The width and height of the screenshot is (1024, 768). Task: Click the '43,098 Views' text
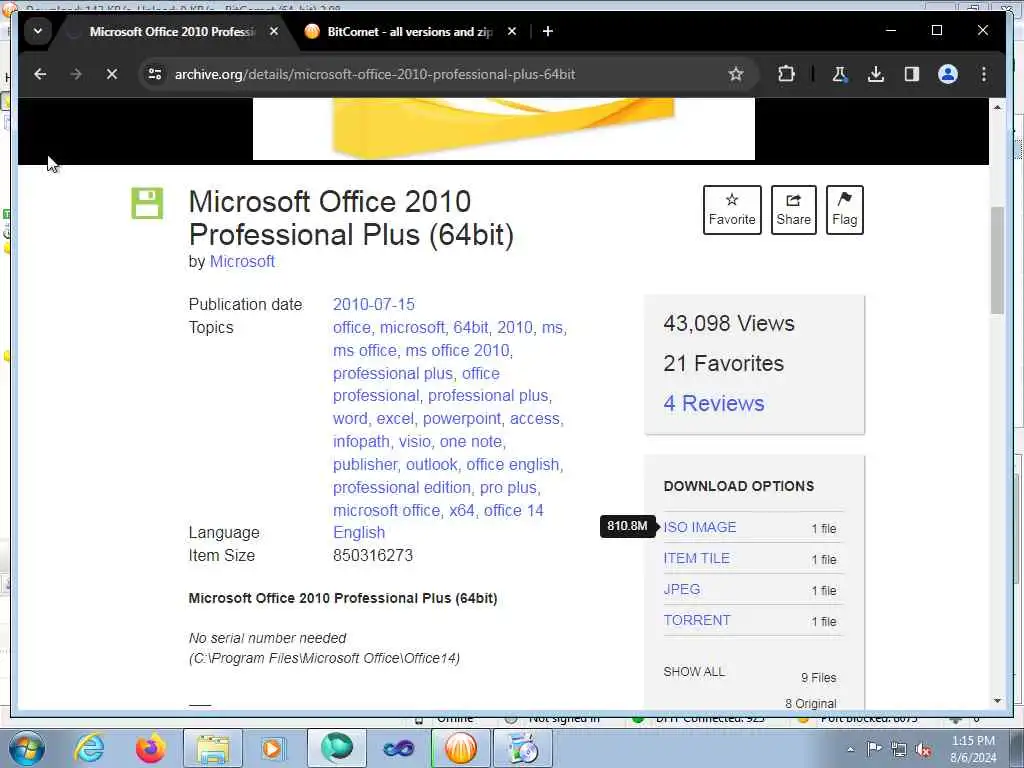729,323
